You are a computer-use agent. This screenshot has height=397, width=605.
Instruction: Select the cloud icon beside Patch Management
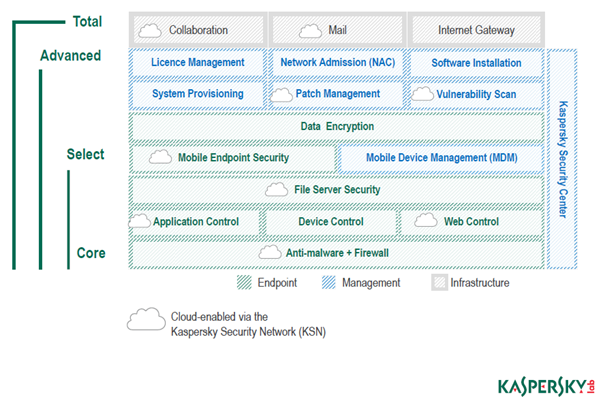pos(281,95)
